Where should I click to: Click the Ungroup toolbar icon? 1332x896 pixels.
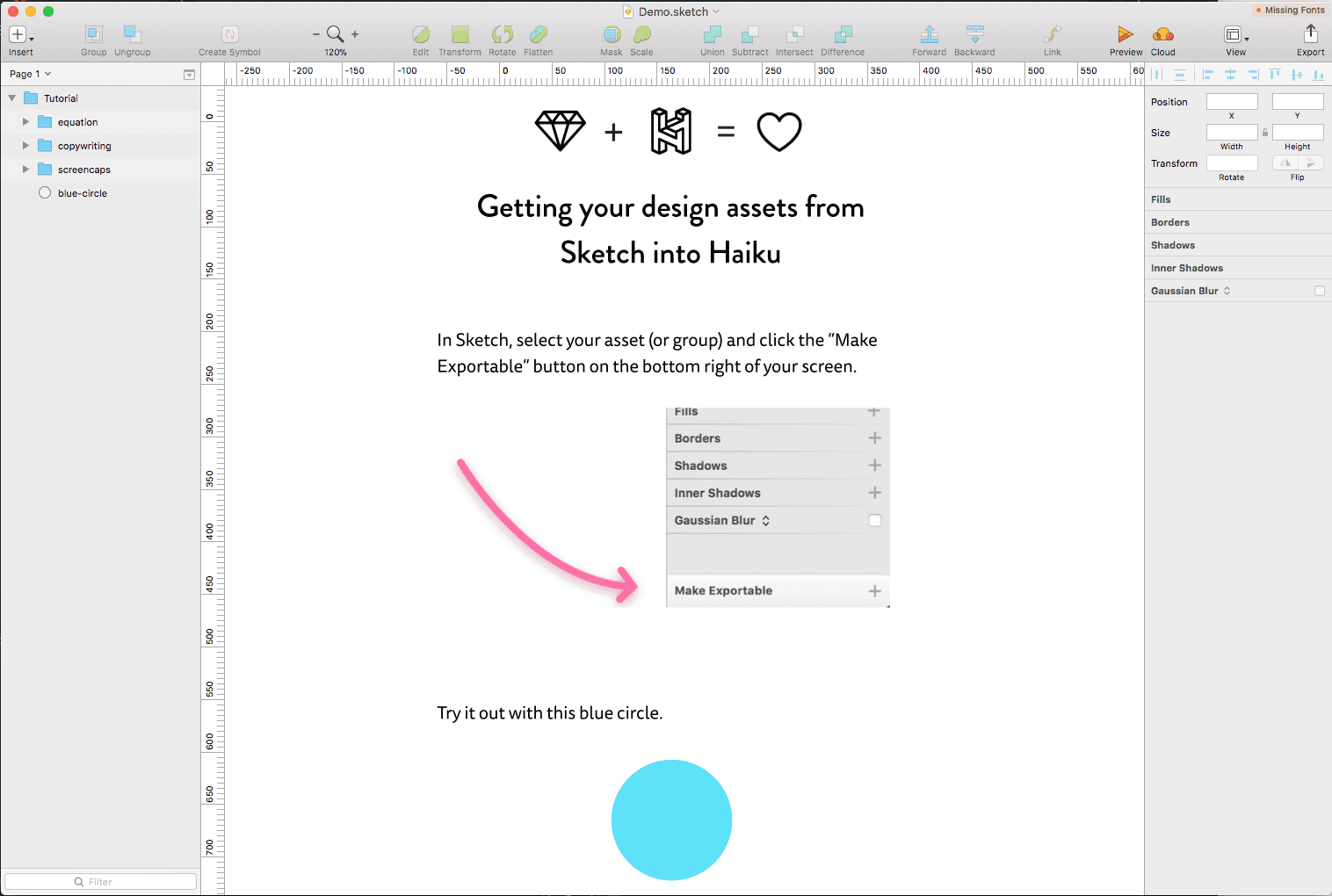click(132, 34)
